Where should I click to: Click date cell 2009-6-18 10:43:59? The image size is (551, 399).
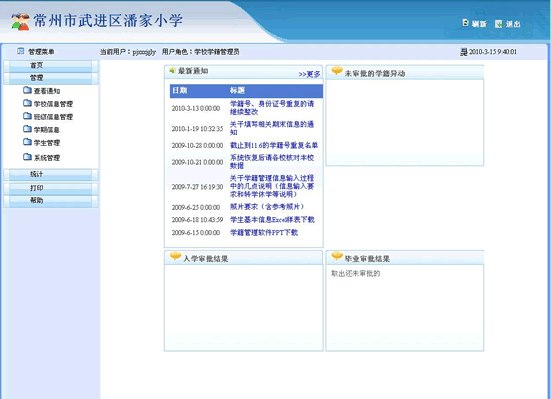pos(197,220)
